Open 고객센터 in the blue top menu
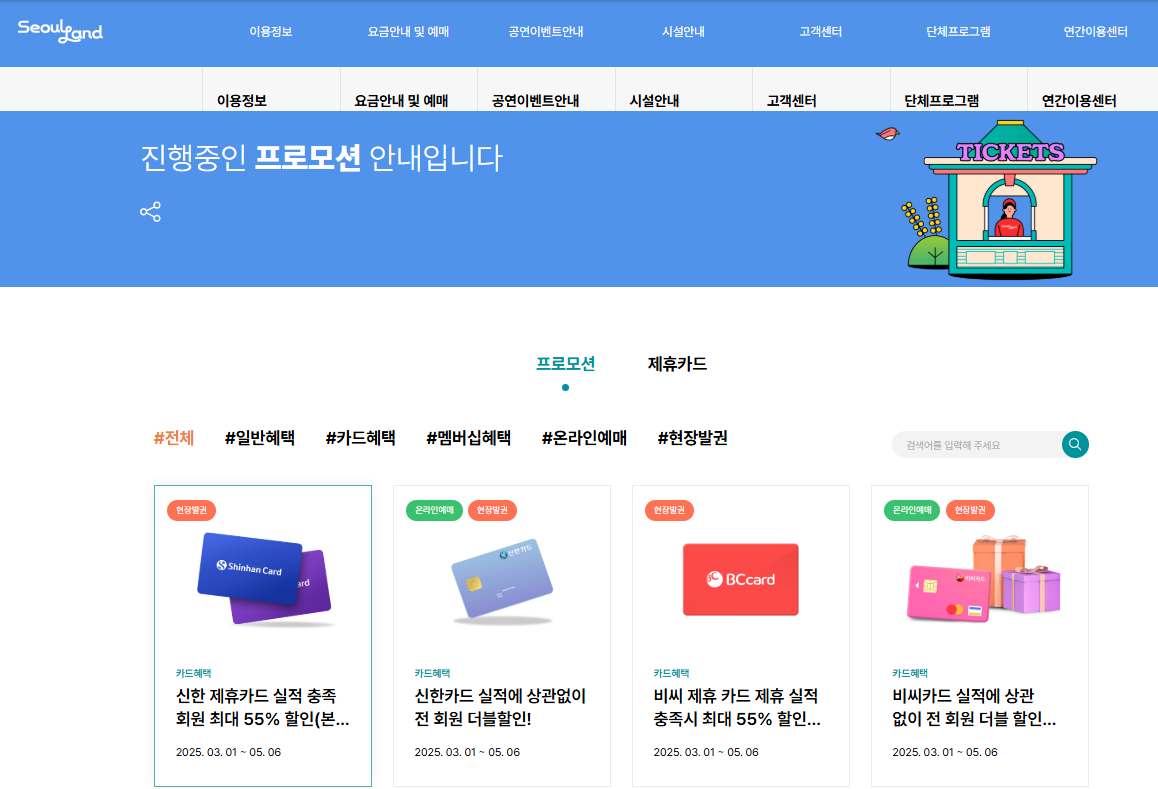1158x789 pixels. click(820, 32)
